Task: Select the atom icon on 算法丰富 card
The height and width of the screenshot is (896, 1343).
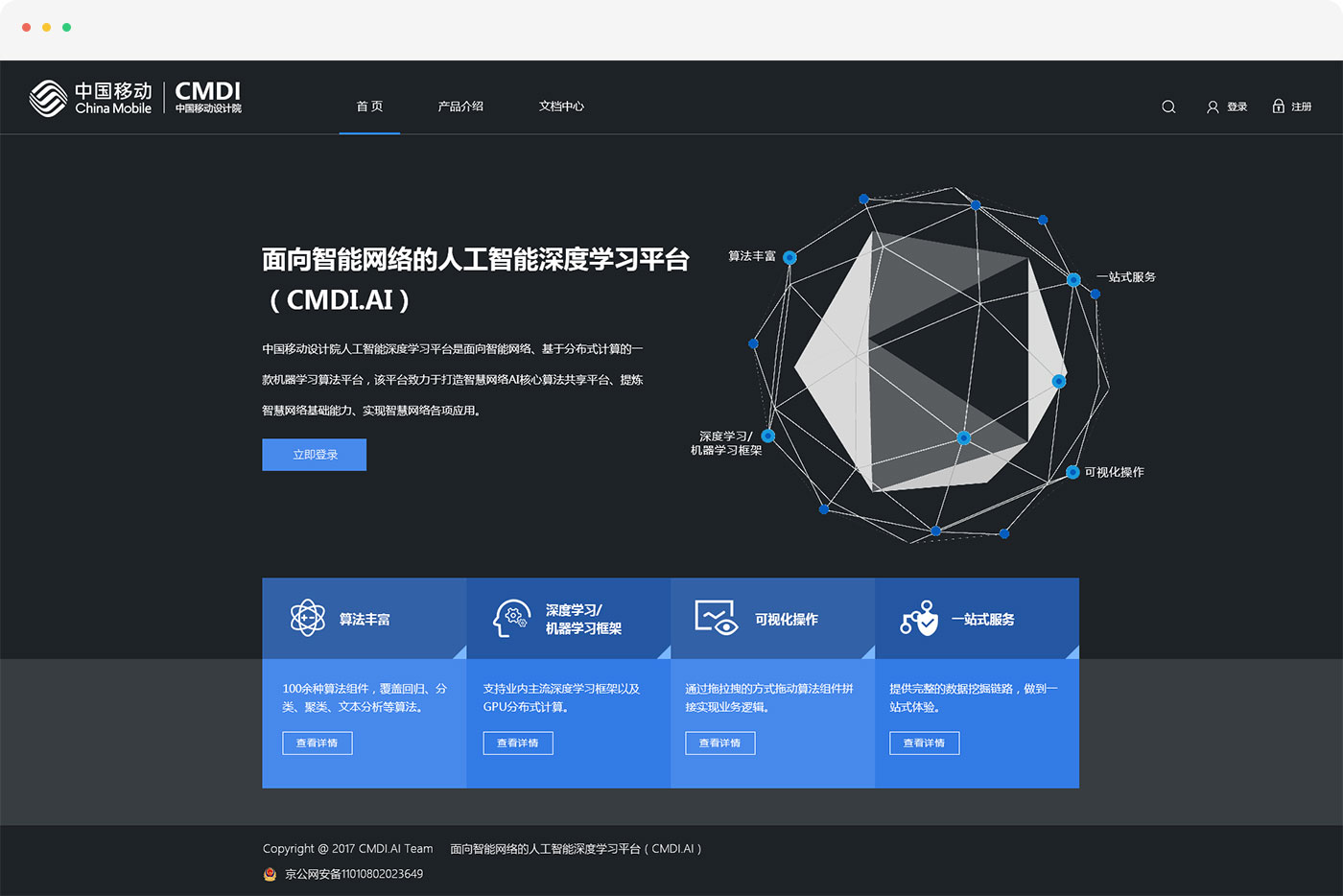Action: pos(307,619)
